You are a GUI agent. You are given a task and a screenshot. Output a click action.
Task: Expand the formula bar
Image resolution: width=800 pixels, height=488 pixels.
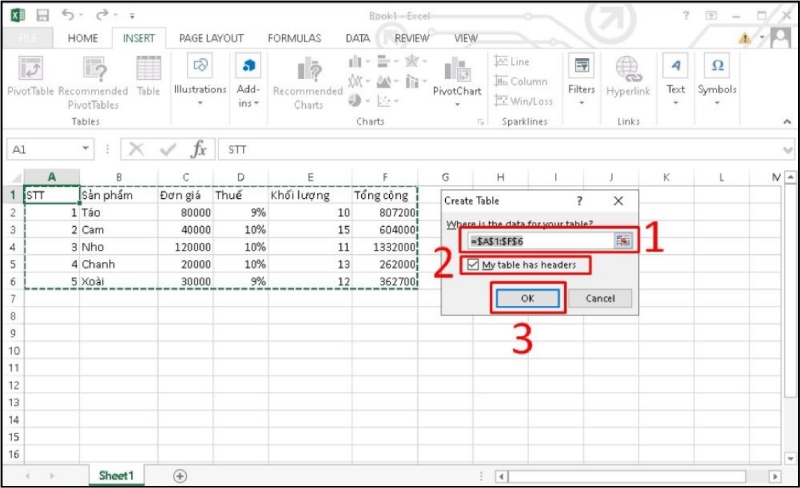click(x=788, y=150)
